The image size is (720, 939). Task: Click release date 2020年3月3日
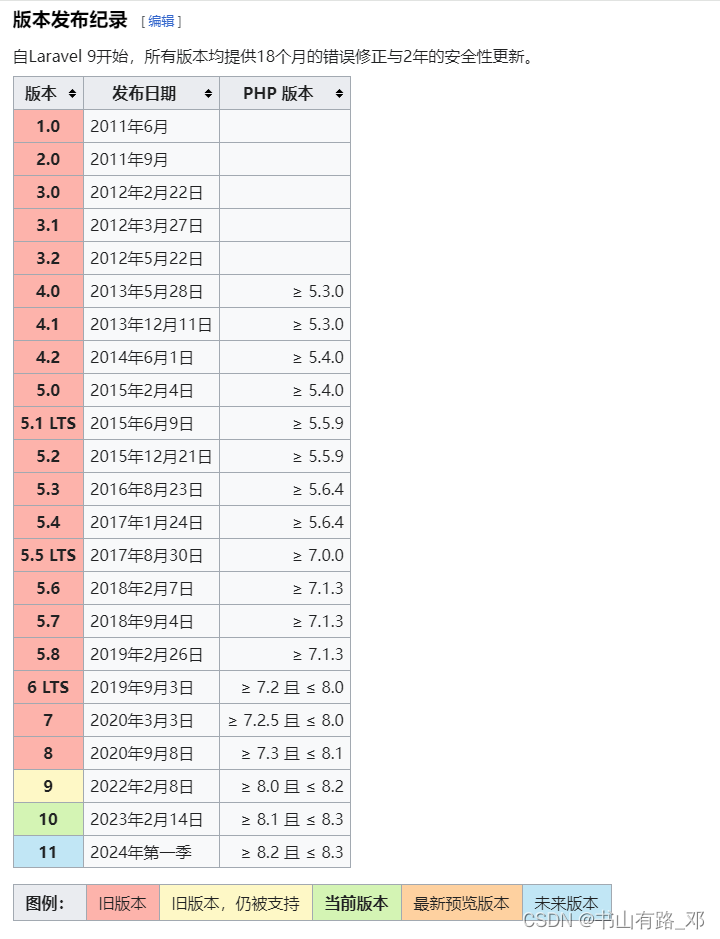click(x=142, y=720)
